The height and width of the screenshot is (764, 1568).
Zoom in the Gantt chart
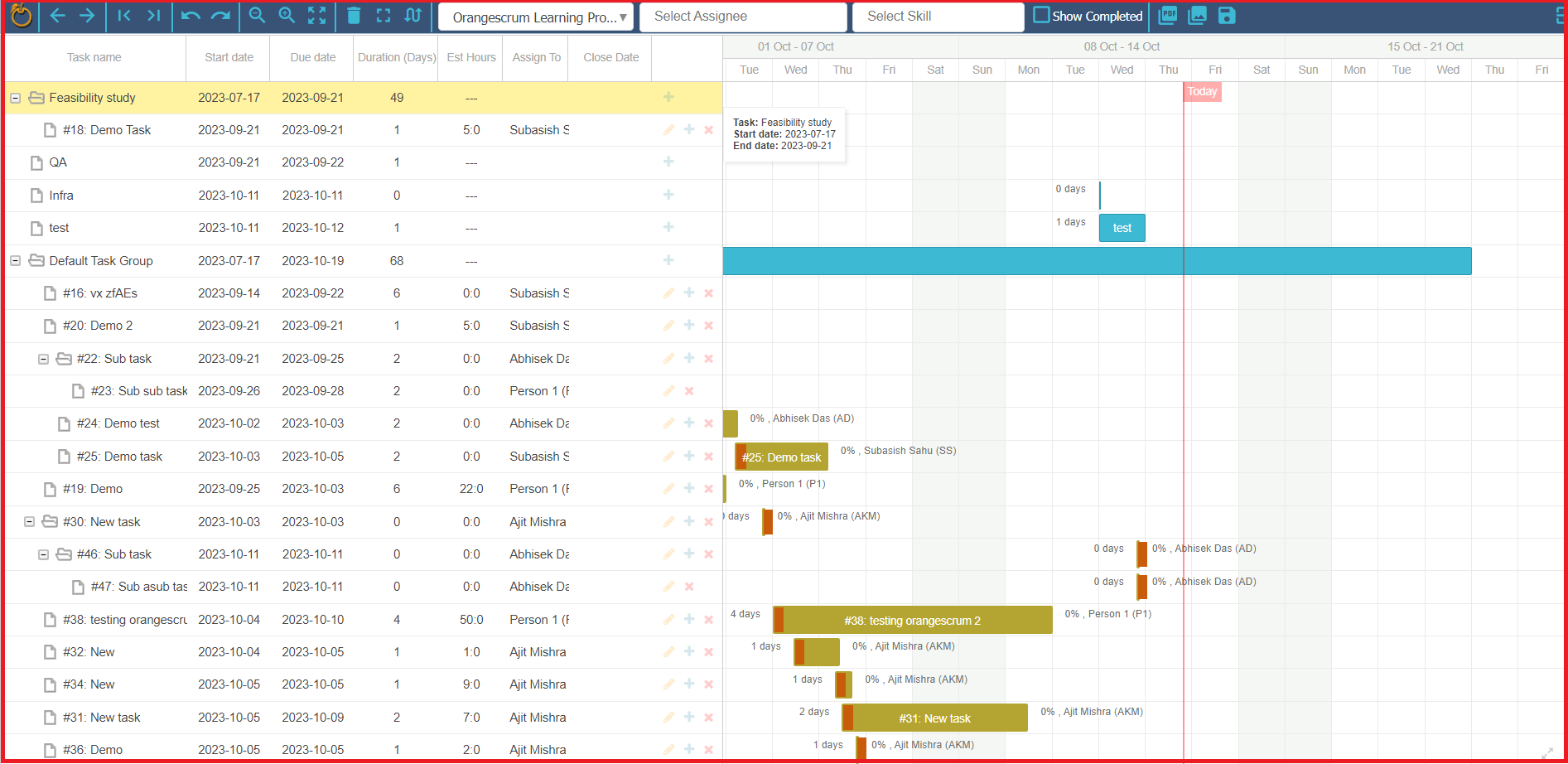pos(287,16)
